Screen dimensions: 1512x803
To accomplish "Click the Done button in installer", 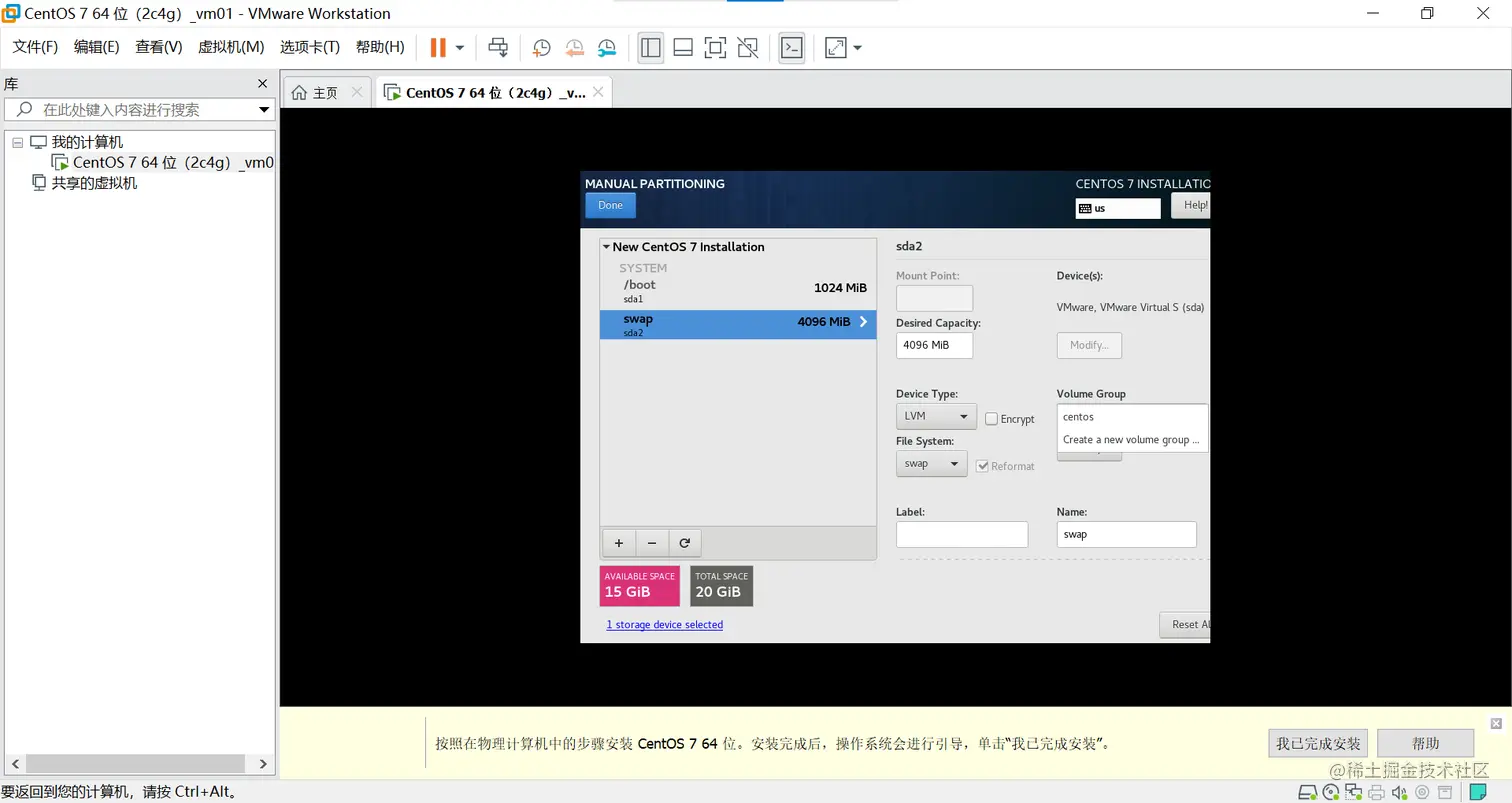I will coord(610,205).
